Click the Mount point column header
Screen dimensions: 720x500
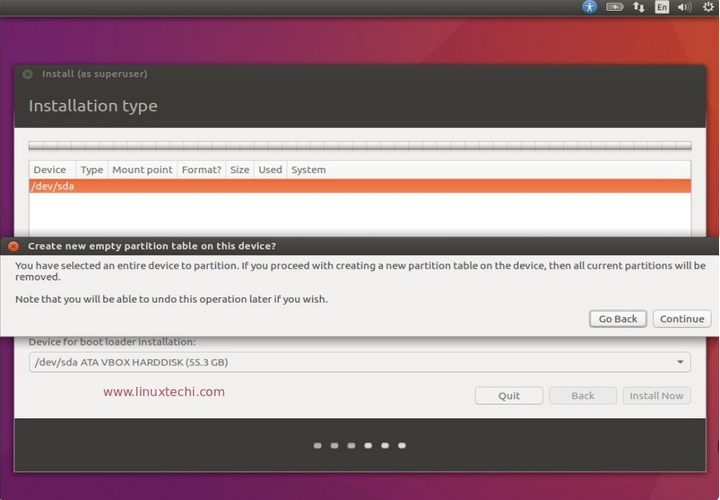click(x=142, y=170)
